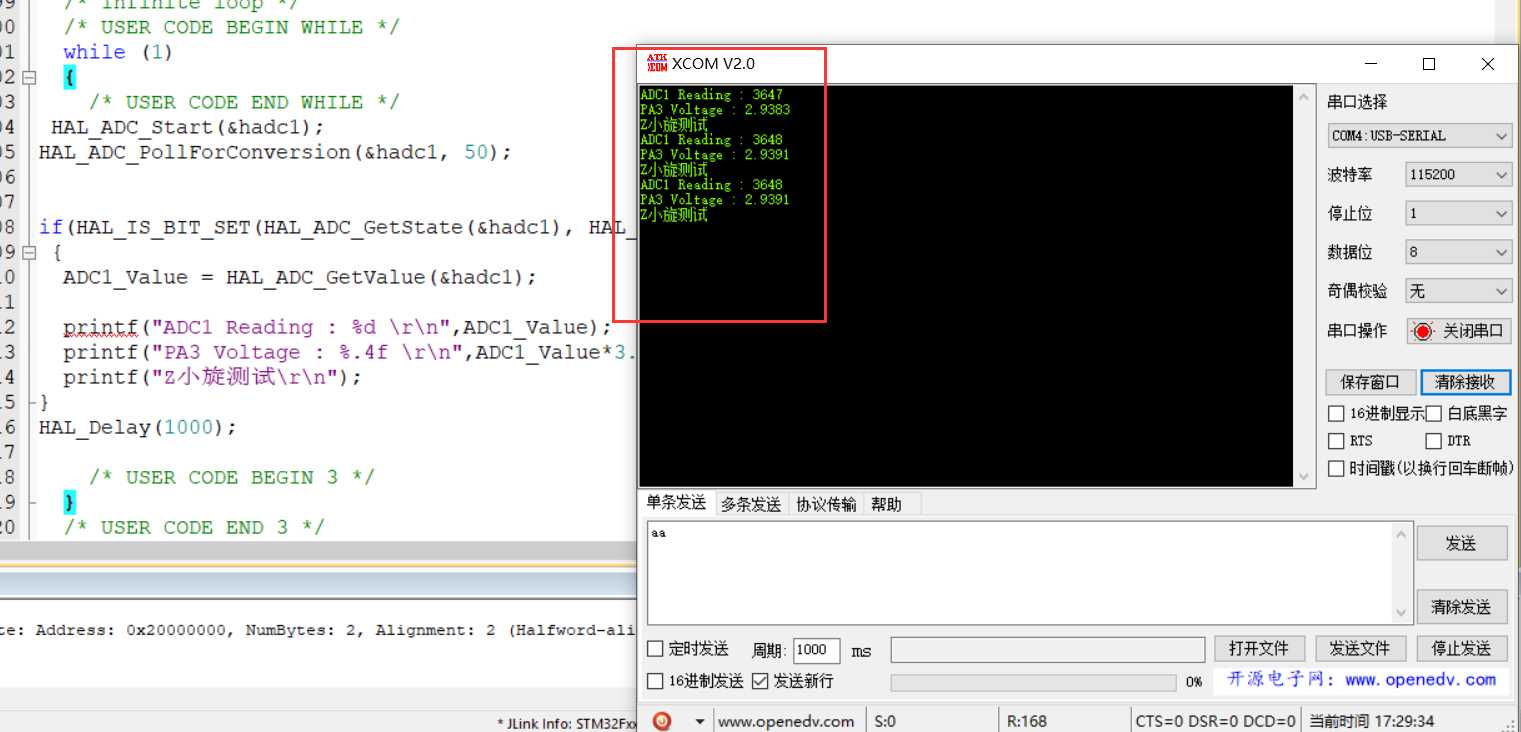Collapse code block at the while loop brace
Image resolution: width=1521 pixels, height=732 pixels.
click(29, 77)
